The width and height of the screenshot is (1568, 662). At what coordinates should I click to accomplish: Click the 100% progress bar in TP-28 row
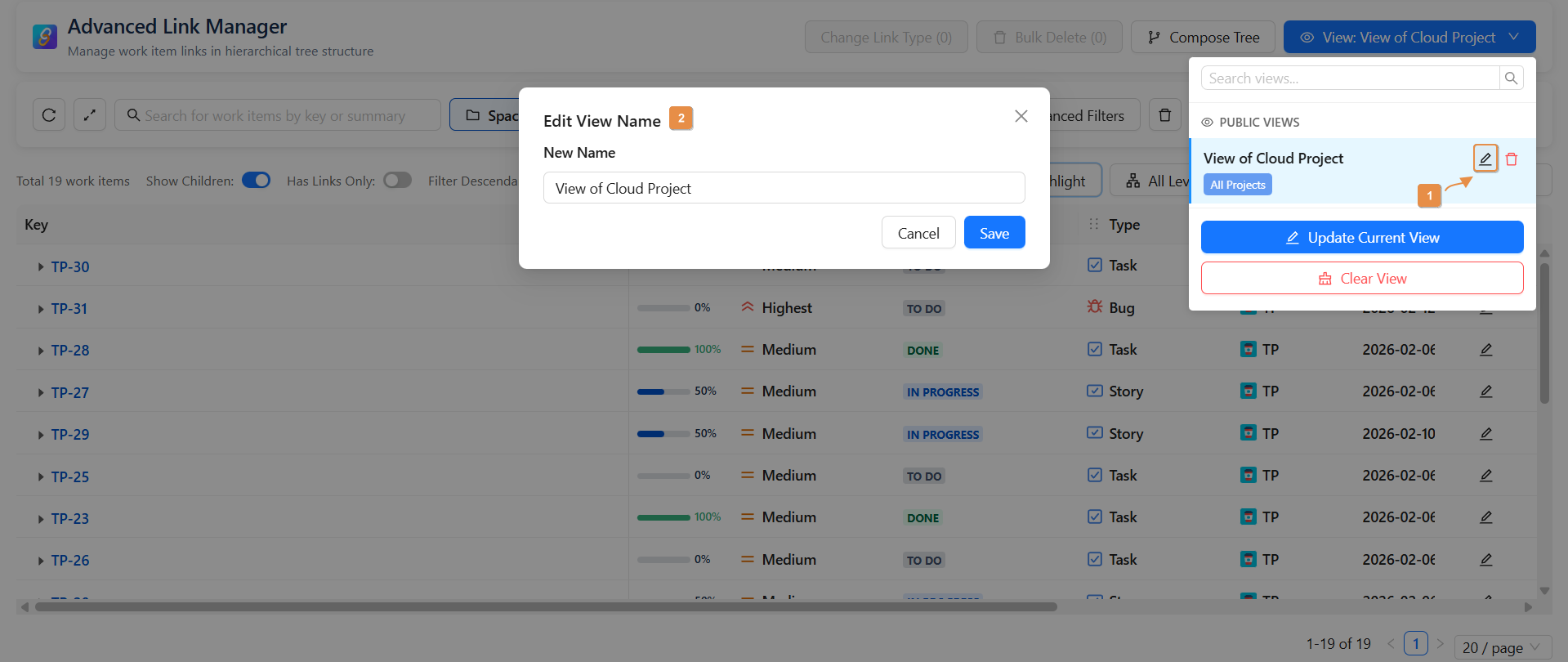(663, 350)
